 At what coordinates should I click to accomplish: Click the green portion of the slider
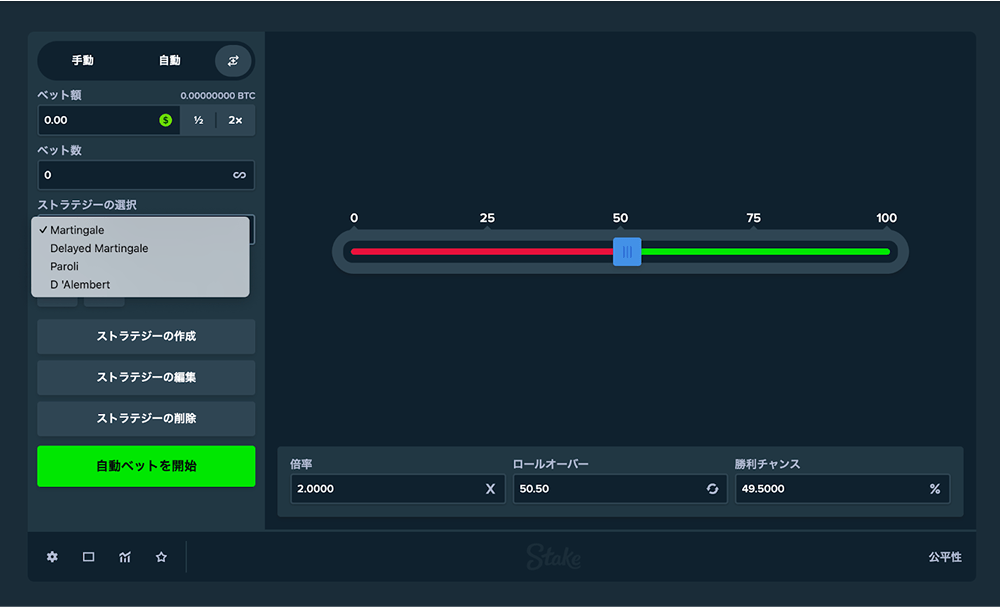pyautogui.click(x=765, y=252)
